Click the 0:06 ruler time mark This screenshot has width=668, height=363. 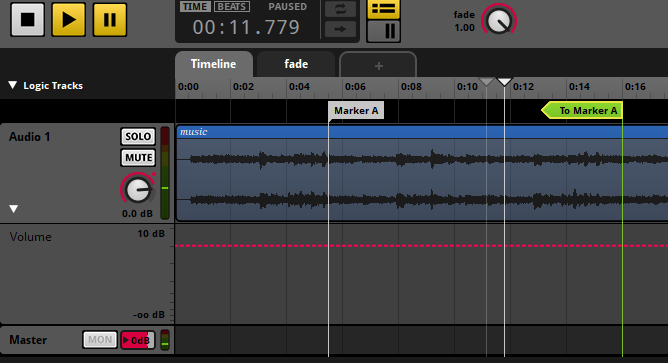pyautogui.click(x=355, y=87)
